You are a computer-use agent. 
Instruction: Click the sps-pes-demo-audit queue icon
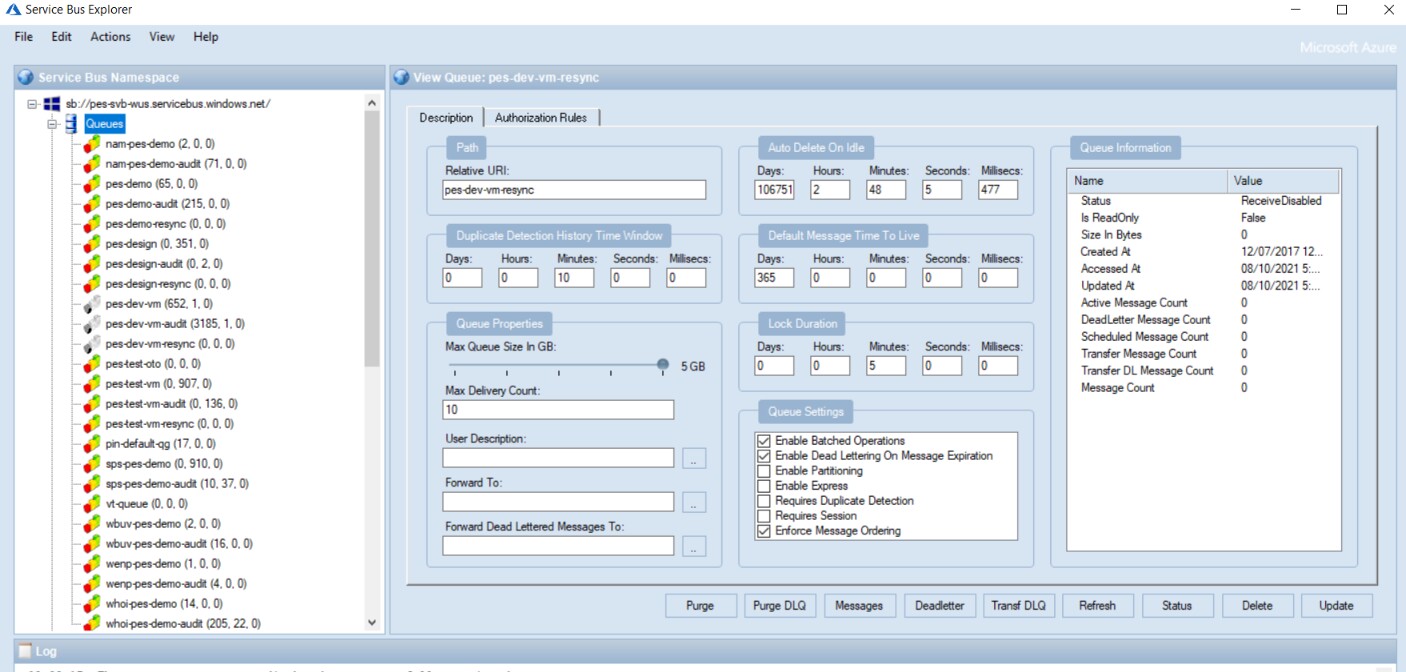91,484
